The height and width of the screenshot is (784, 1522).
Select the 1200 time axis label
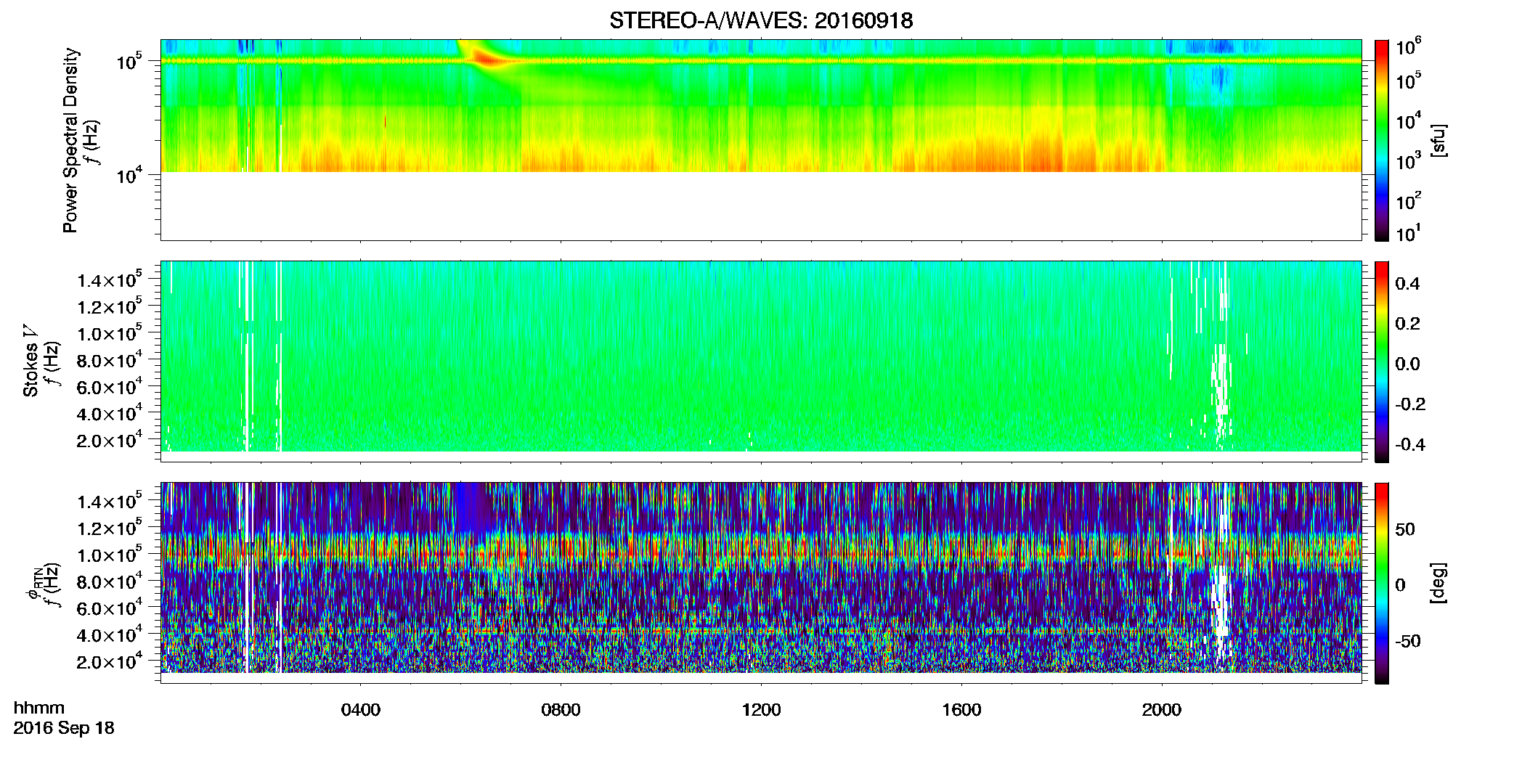coord(761,710)
